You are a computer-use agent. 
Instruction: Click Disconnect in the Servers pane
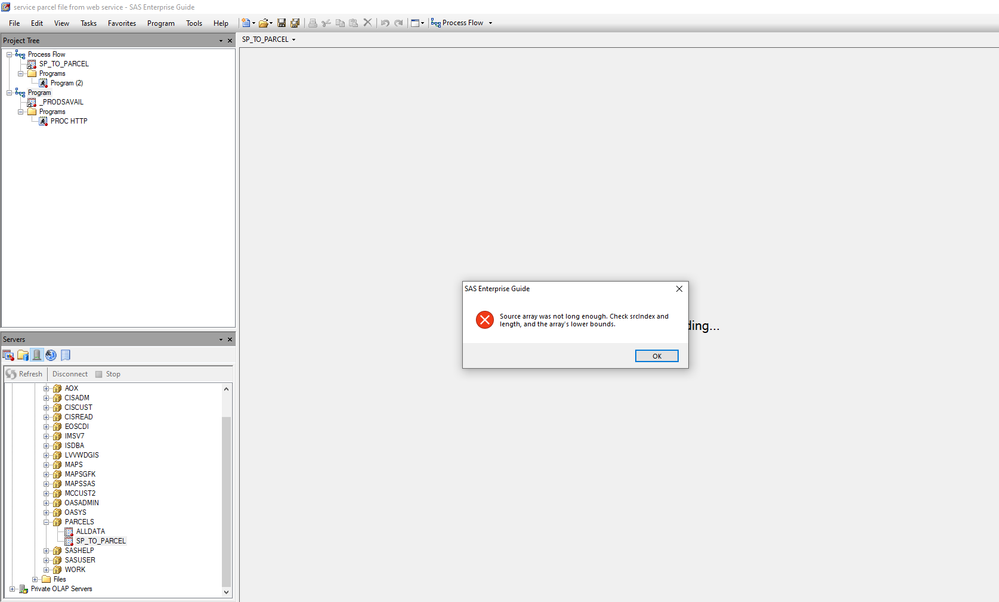click(69, 373)
